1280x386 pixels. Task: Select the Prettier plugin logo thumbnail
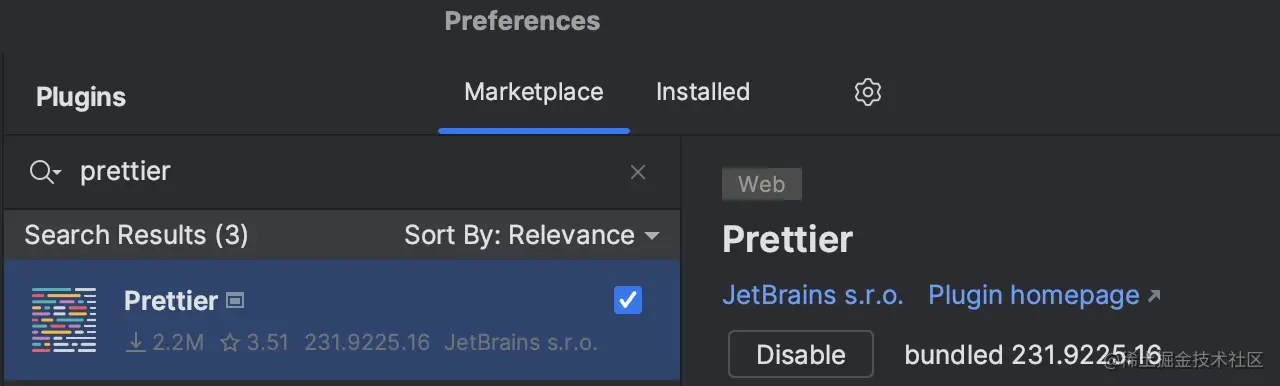click(64, 320)
